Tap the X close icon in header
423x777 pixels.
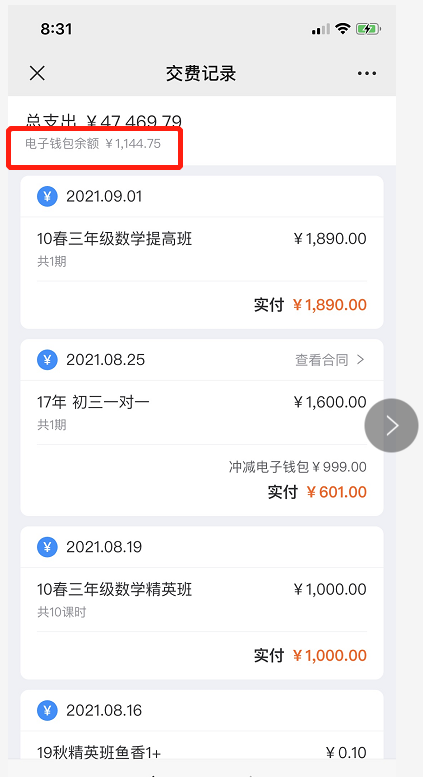pyautogui.click(x=37, y=73)
